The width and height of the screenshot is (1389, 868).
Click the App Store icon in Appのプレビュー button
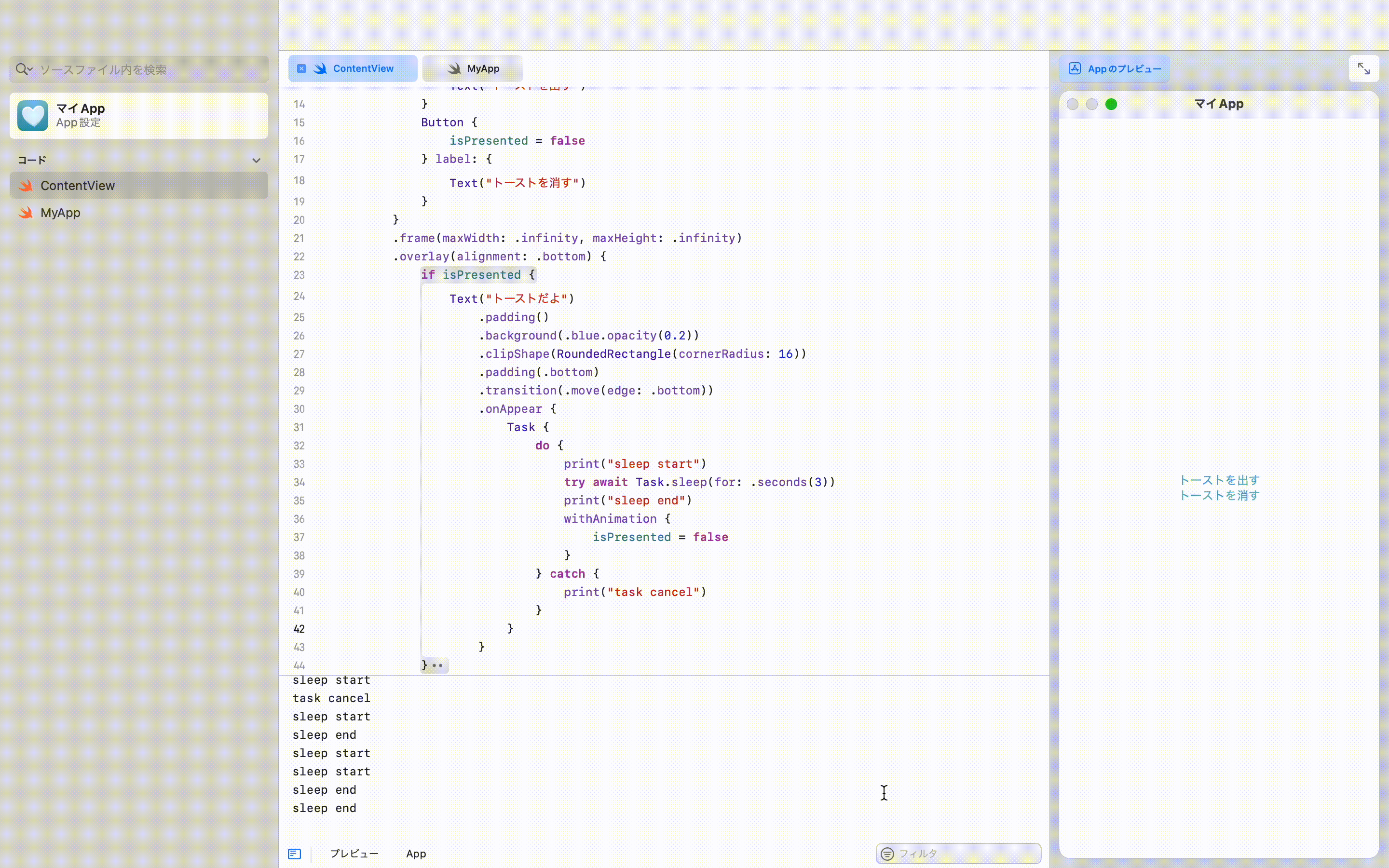[x=1075, y=68]
